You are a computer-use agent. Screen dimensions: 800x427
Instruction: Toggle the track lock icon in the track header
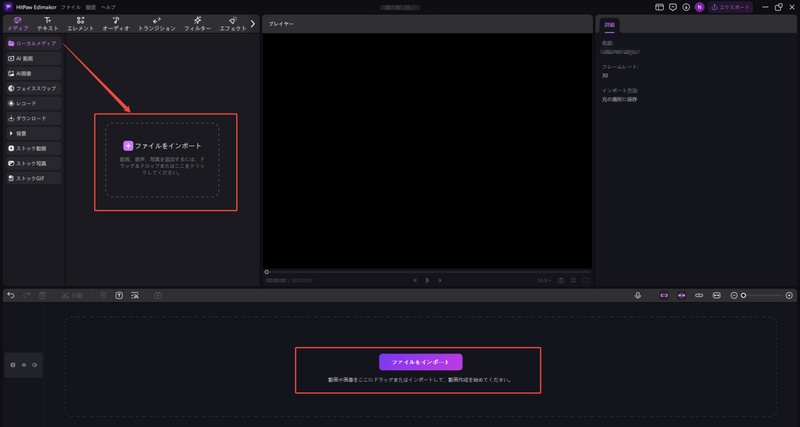pyautogui.click(x=13, y=365)
